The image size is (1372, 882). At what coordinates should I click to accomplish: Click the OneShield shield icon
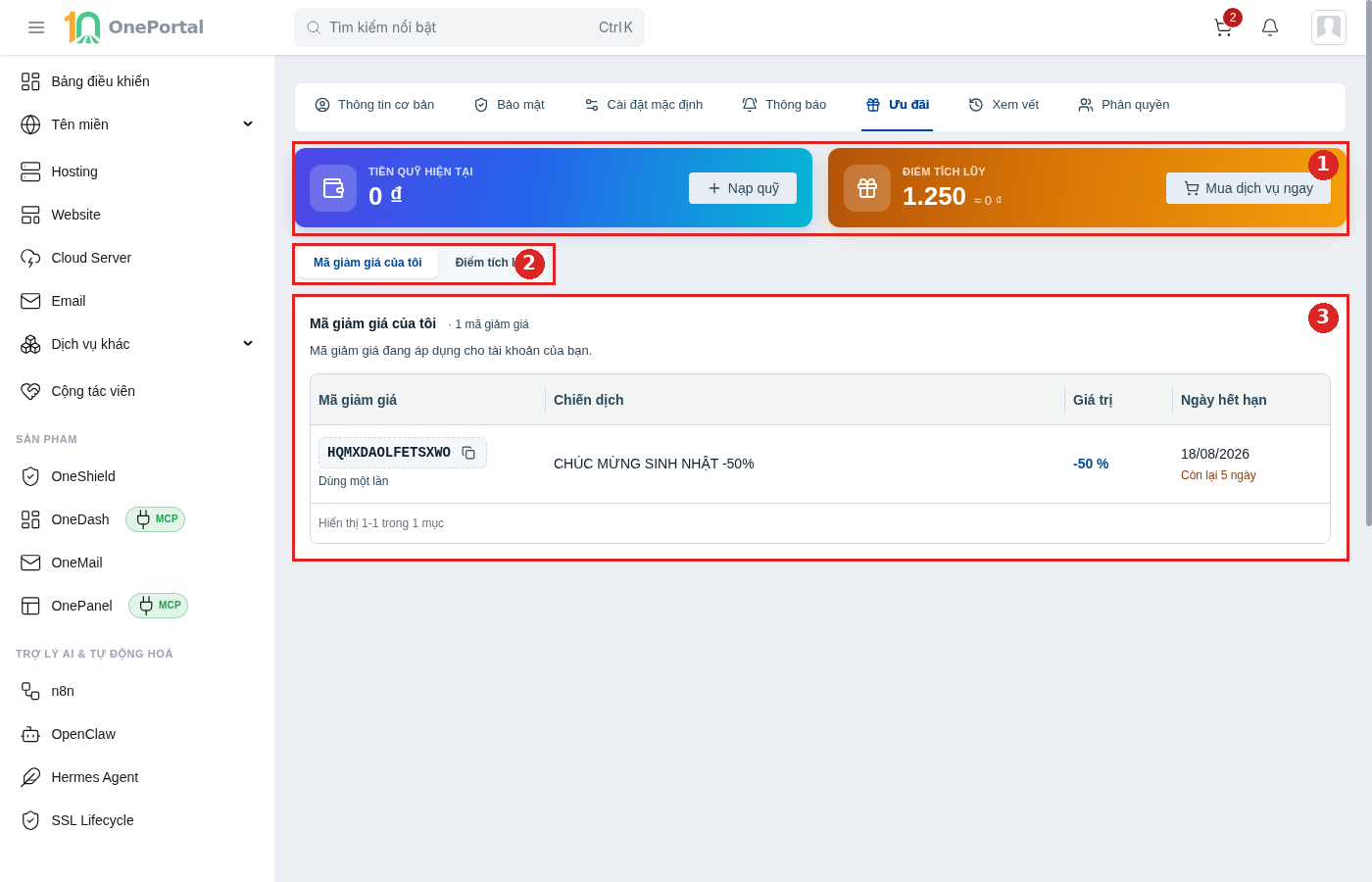tap(30, 476)
